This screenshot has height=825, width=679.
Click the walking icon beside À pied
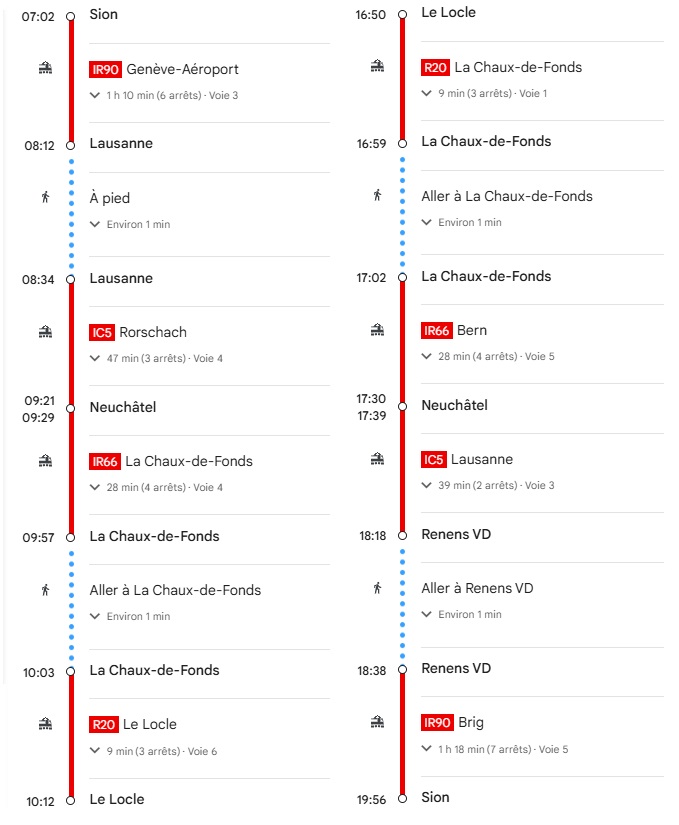pos(45,197)
